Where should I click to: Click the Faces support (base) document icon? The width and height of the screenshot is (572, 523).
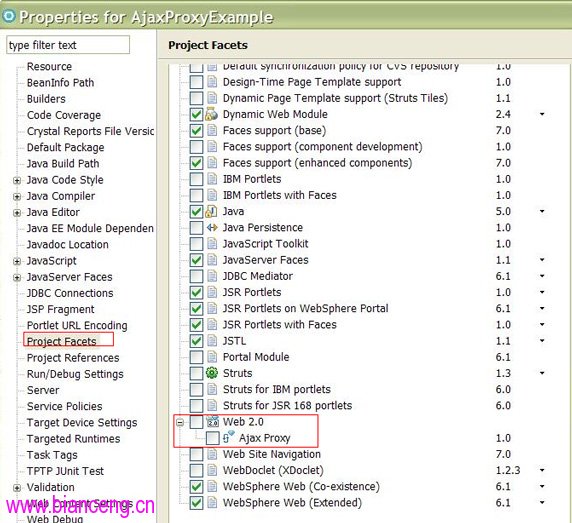tap(212, 130)
